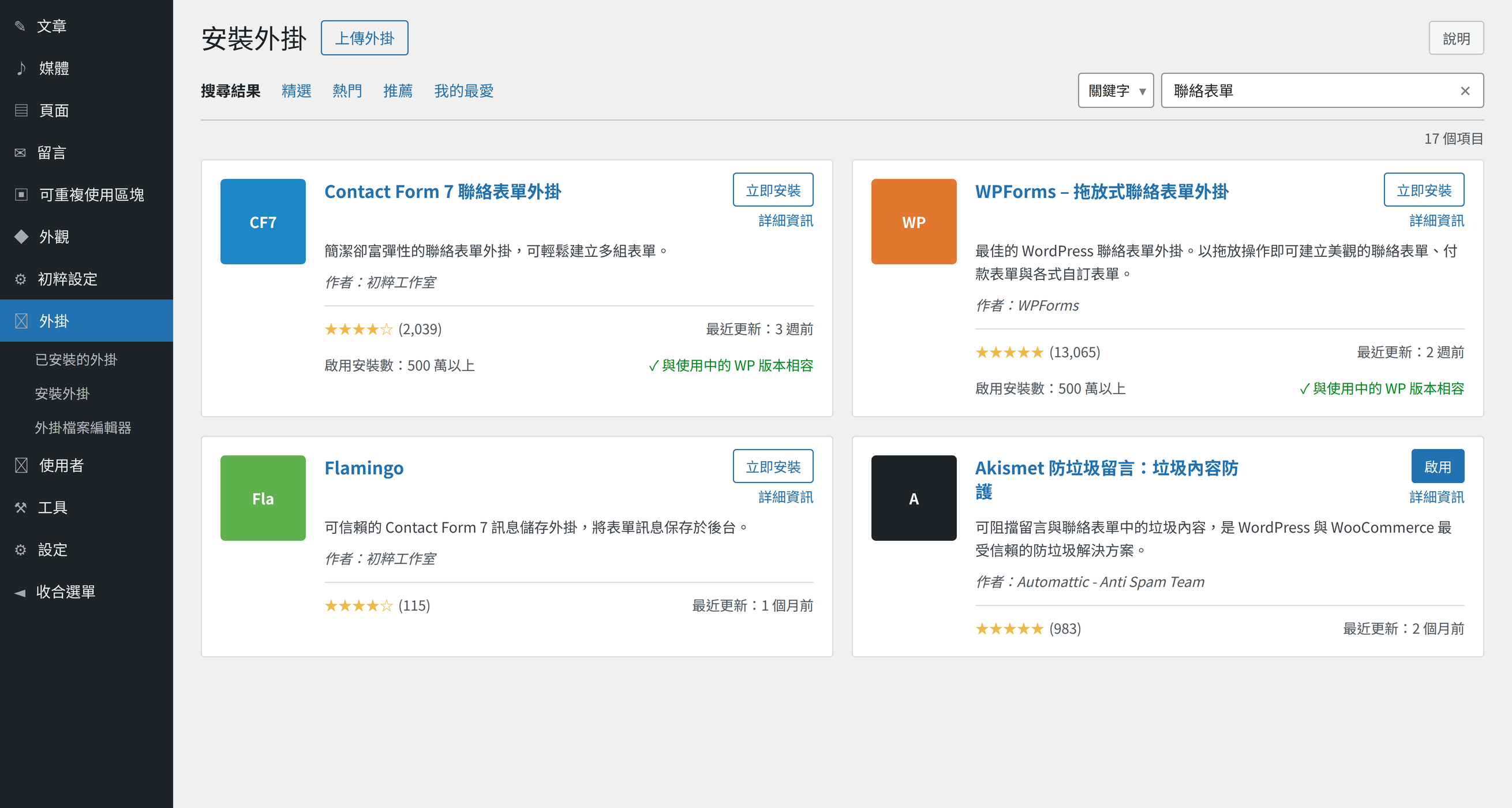Clear the search field with the X icon
This screenshot has height=808, width=1512.
pyautogui.click(x=1465, y=91)
